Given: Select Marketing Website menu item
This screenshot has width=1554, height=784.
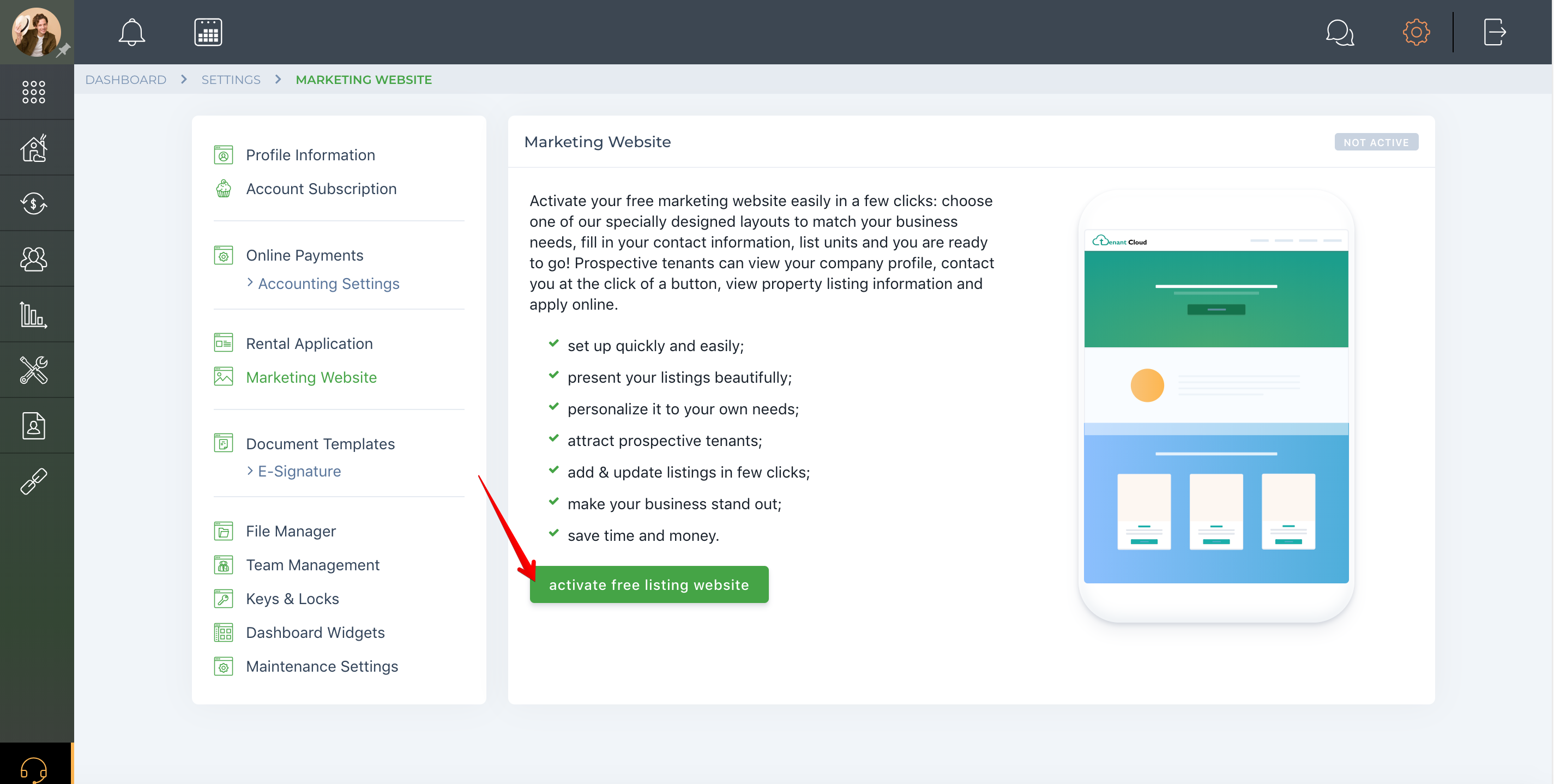Looking at the screenshot, I should [311, 377].
